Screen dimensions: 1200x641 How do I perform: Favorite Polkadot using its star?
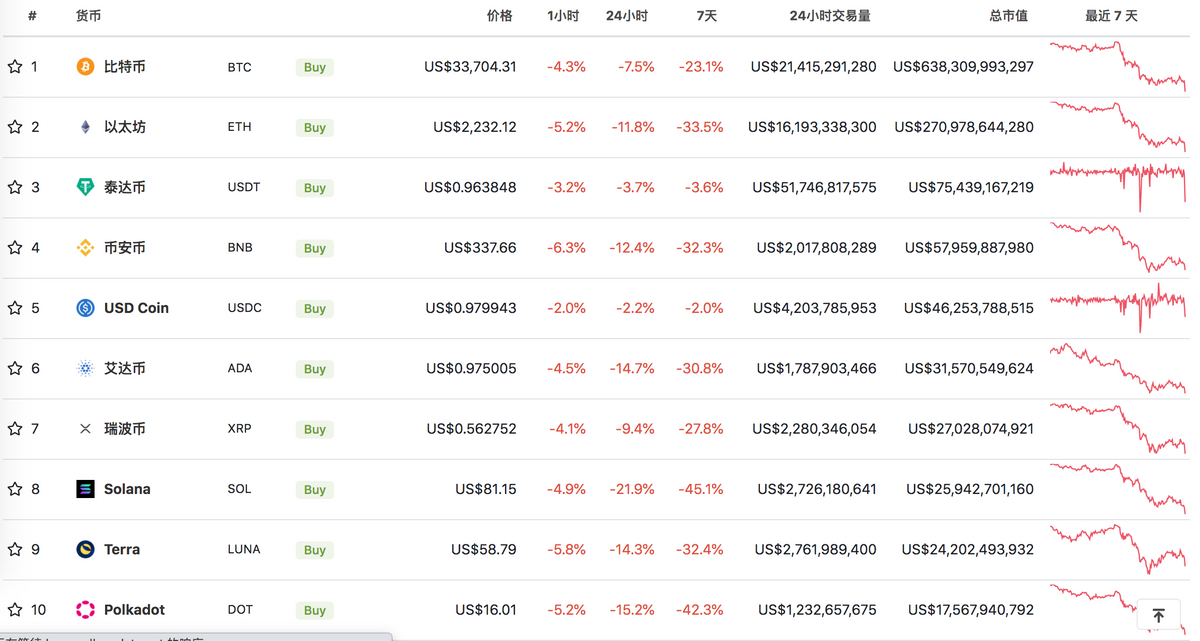15,609
